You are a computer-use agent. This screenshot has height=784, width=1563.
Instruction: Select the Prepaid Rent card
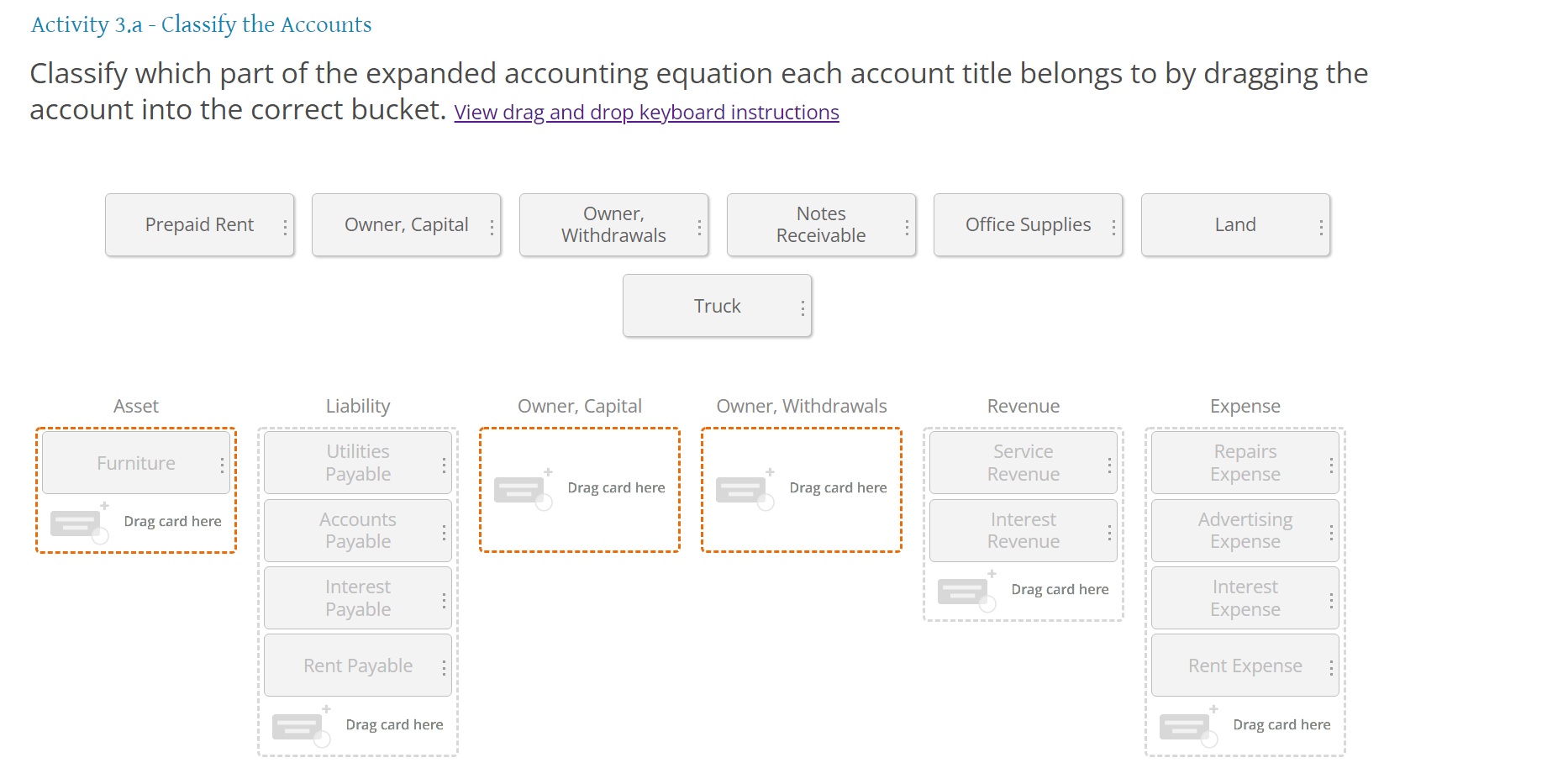coord(199,224)
